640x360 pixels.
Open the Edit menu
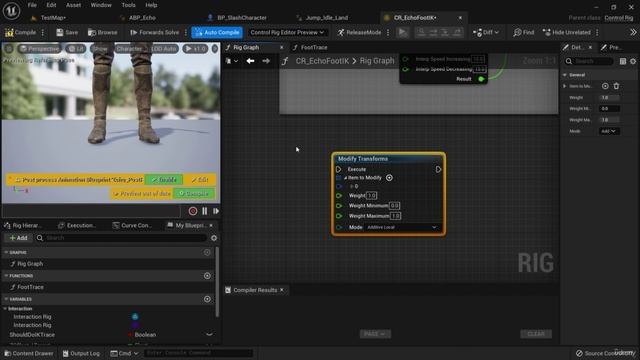[x=51, y=5]
